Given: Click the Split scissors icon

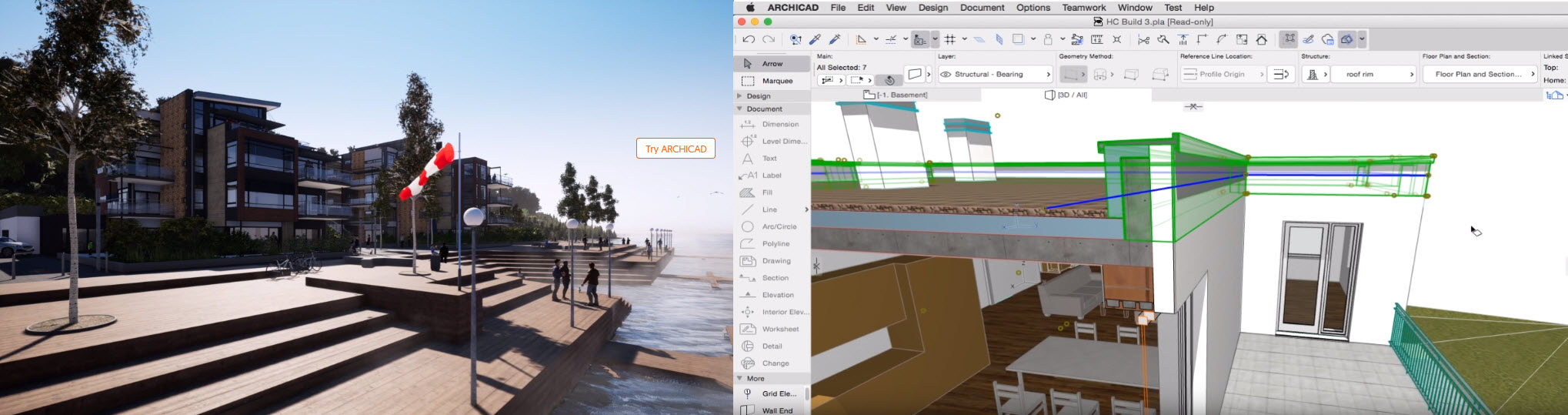Looking at the screenshot, I should pos(1143,39).
